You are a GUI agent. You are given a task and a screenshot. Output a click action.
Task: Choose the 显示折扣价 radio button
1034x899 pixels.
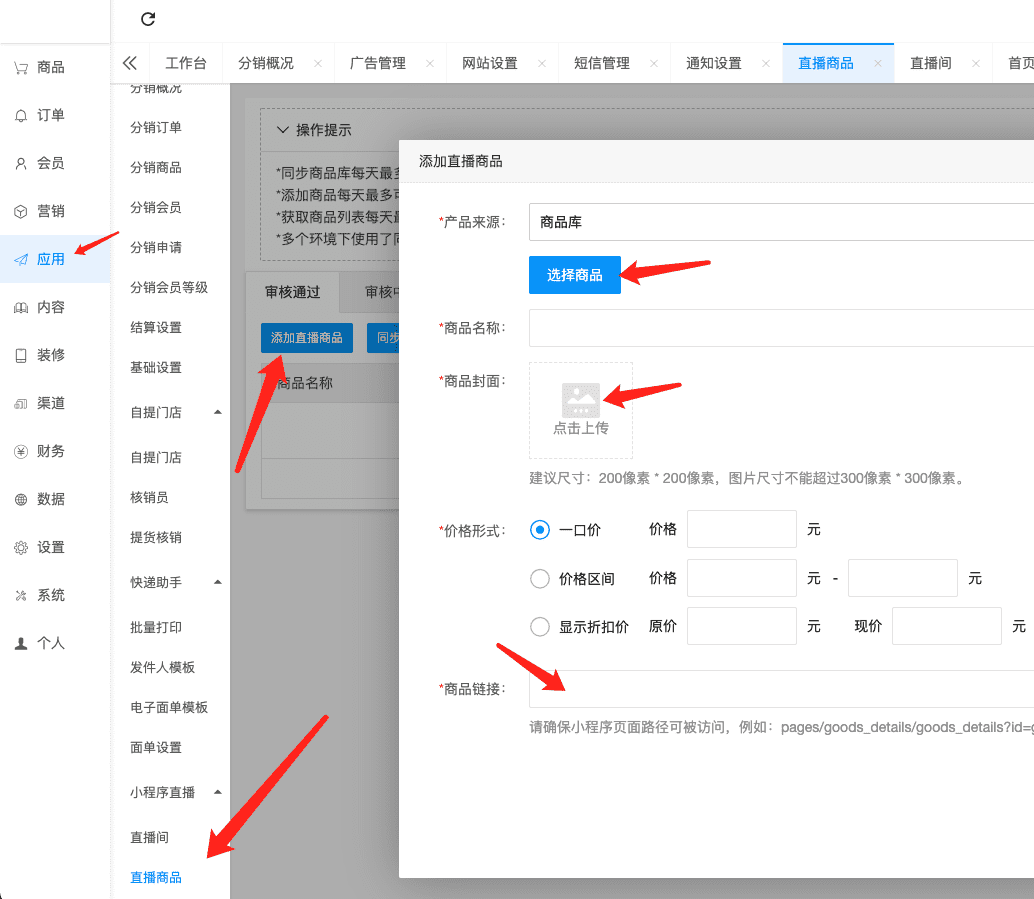point(540,627)
